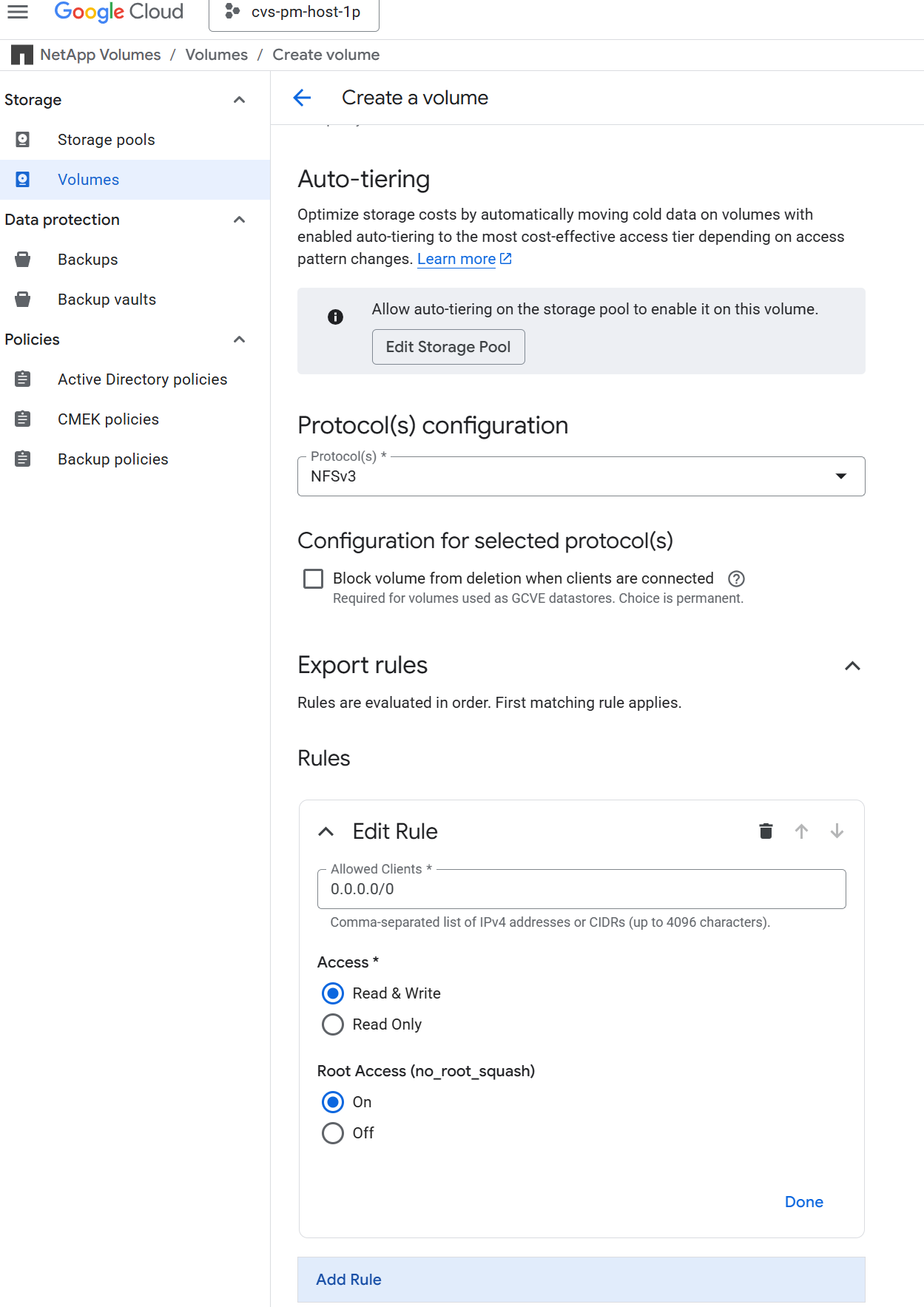
Task: Click the Allowed Clients input field
Action: point(581,889)
